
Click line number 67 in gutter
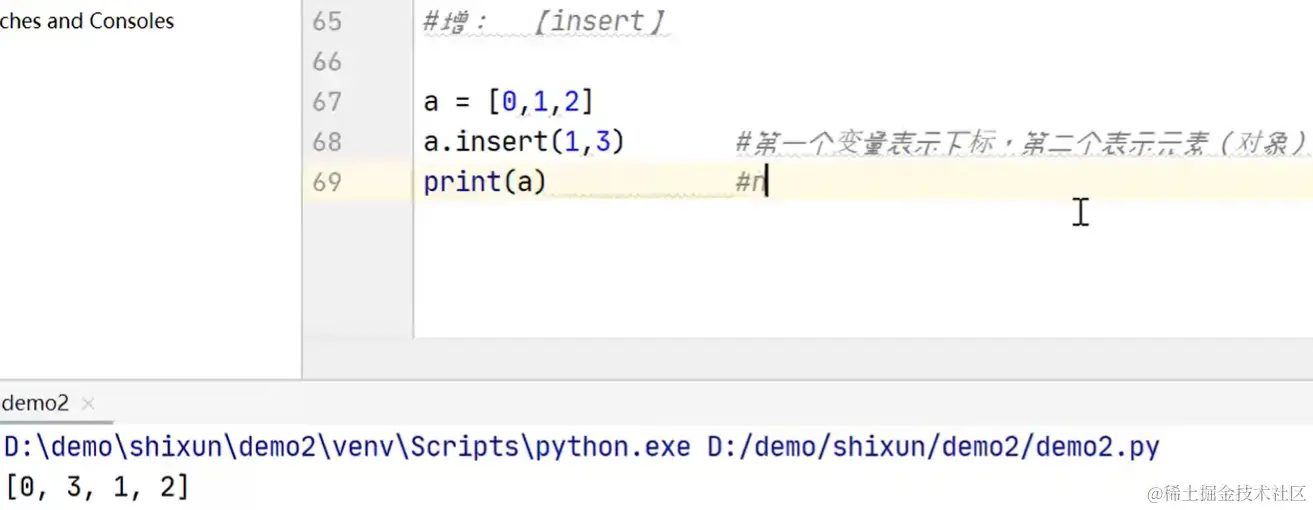(x=326, y=102)
